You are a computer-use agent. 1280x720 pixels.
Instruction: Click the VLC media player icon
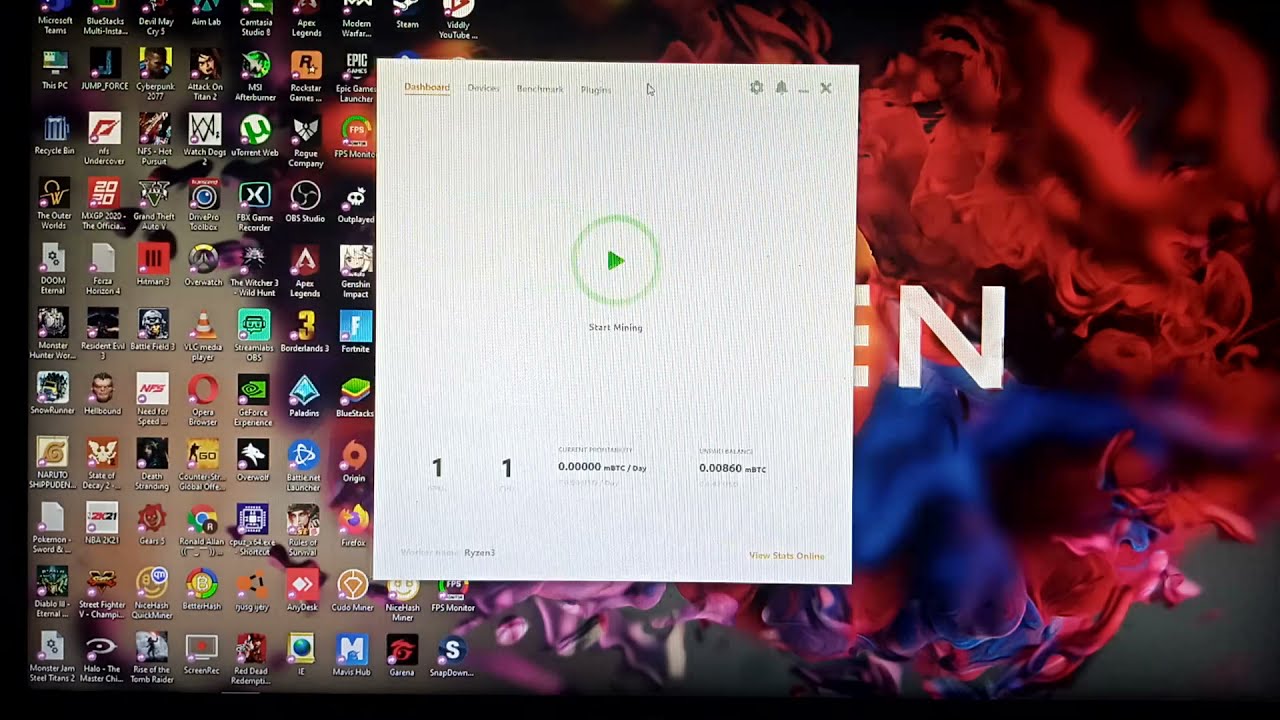203,335
